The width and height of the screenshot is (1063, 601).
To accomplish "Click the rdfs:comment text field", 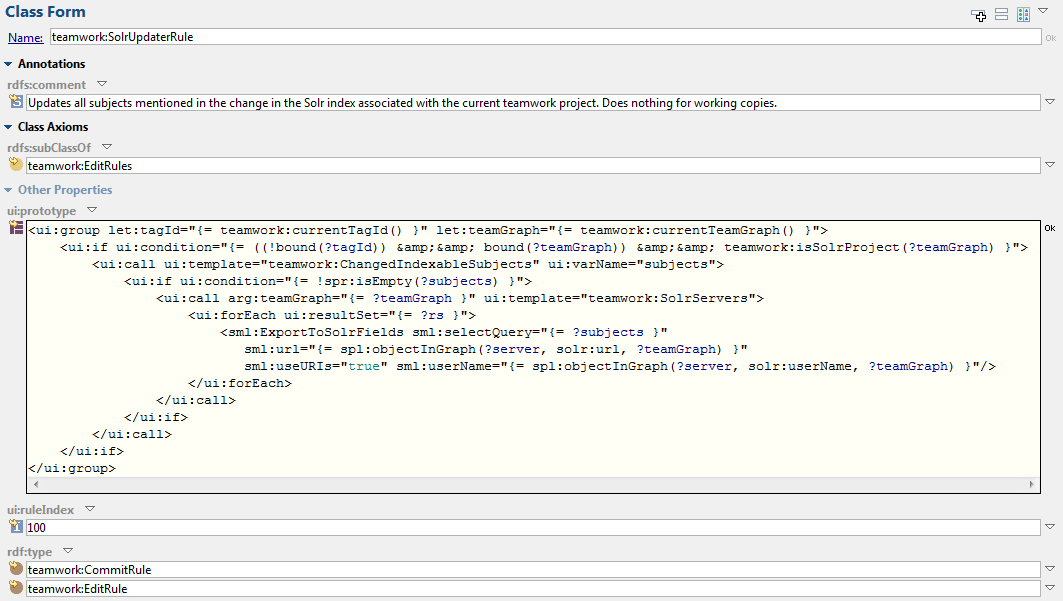I will pyautogui.click(x=533, y=103).
